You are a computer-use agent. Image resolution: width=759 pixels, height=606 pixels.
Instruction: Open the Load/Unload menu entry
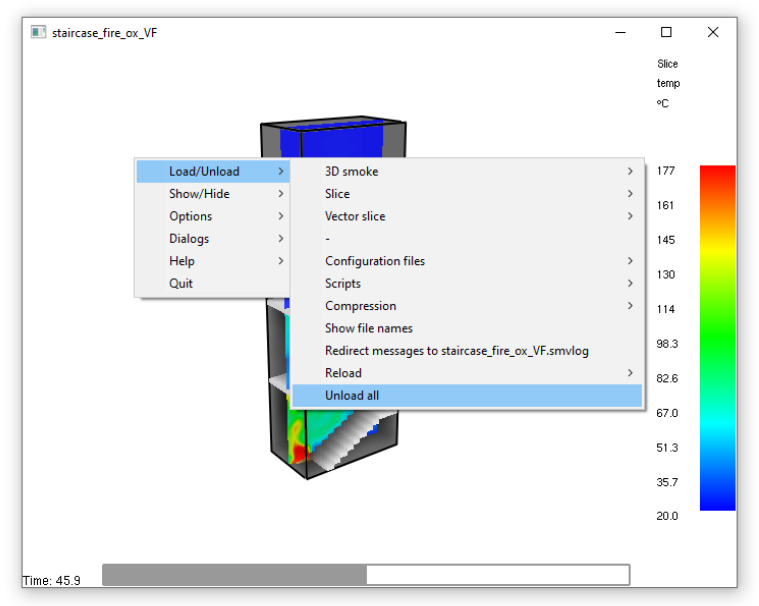coord(213,171)
